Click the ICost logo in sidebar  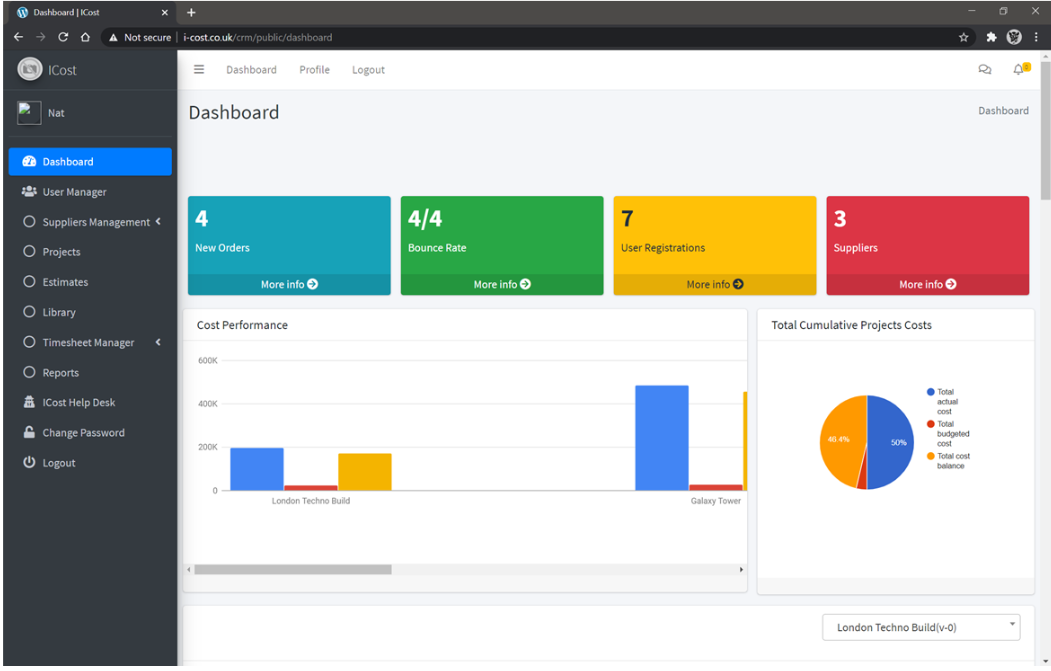click(30, 70)
